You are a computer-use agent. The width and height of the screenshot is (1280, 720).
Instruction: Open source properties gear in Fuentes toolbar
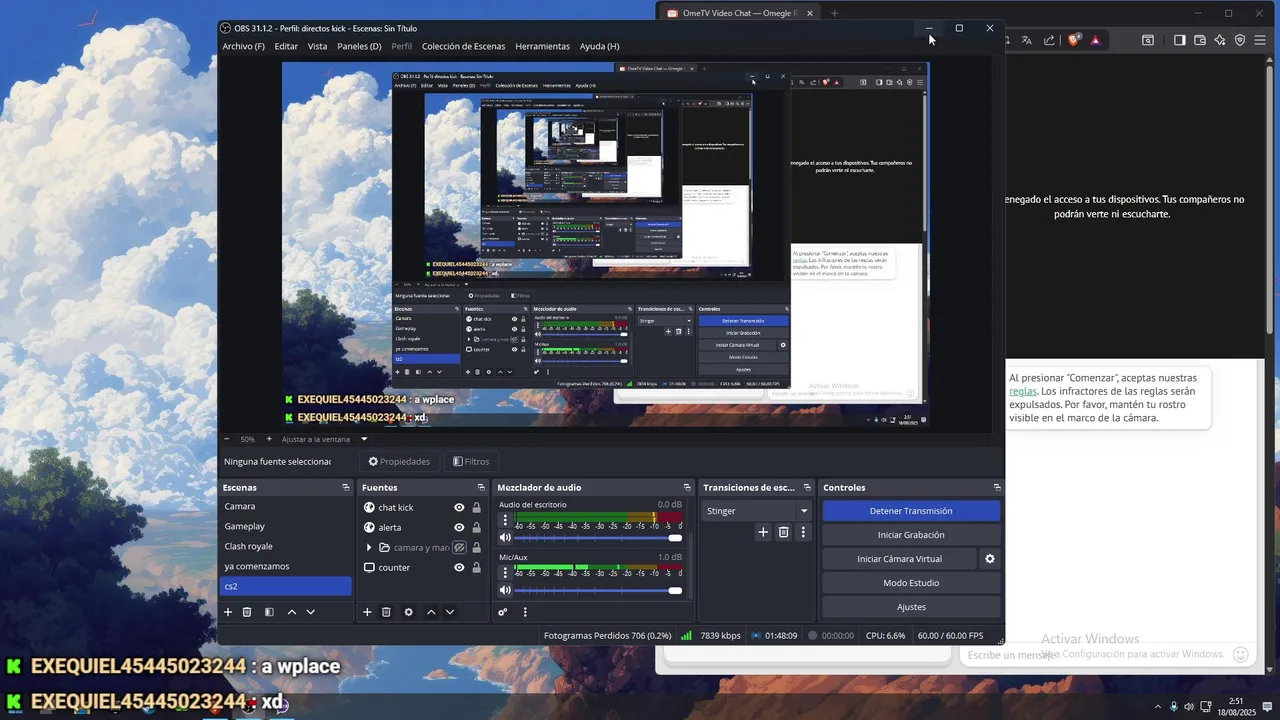click(x=408, y=612)
